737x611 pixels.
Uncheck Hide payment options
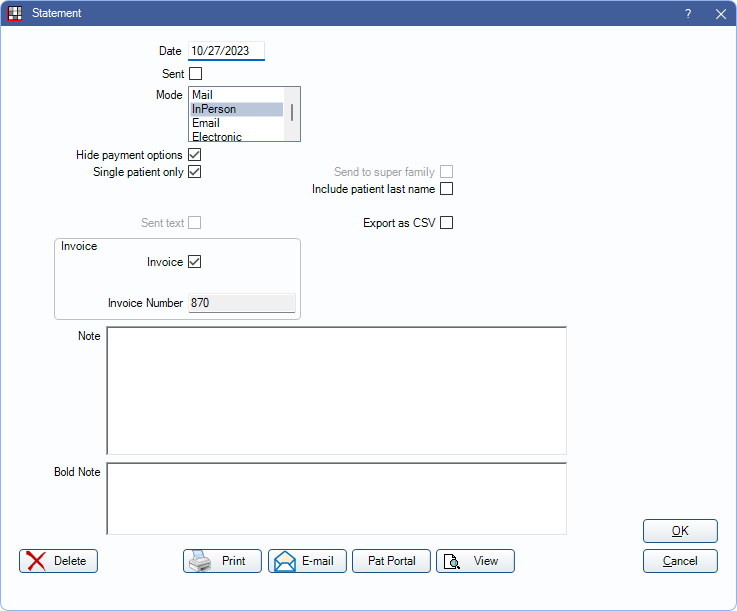click(x=195, y=155)
